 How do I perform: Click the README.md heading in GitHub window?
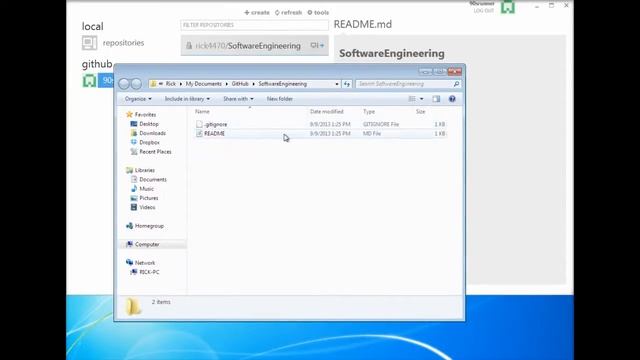362,24
